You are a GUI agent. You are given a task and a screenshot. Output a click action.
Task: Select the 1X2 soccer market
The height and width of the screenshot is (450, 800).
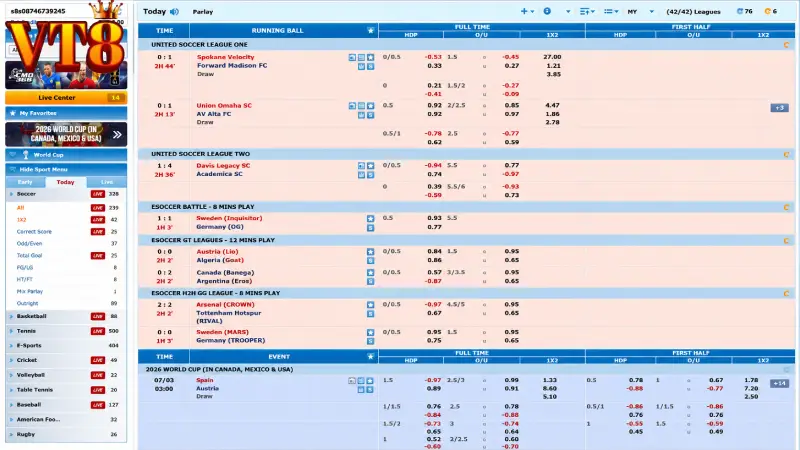click(21, 220)
